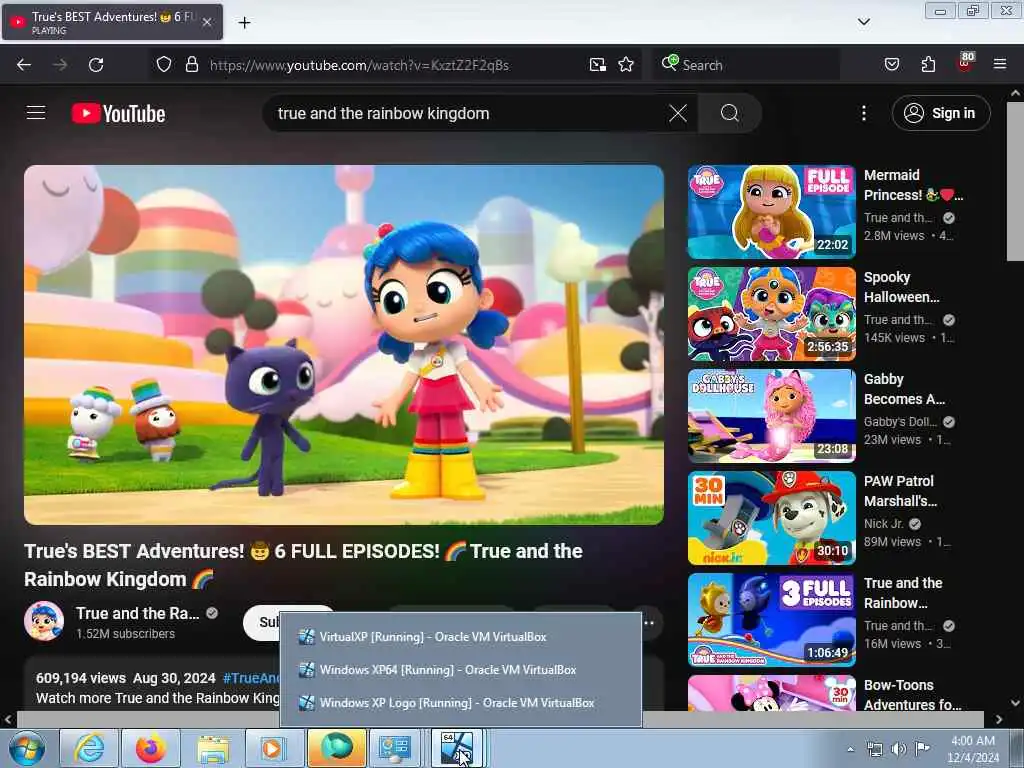Open Mermaid Princess video thumbnail
Viewport: 1024px width, 768px height.
point(771,212)
